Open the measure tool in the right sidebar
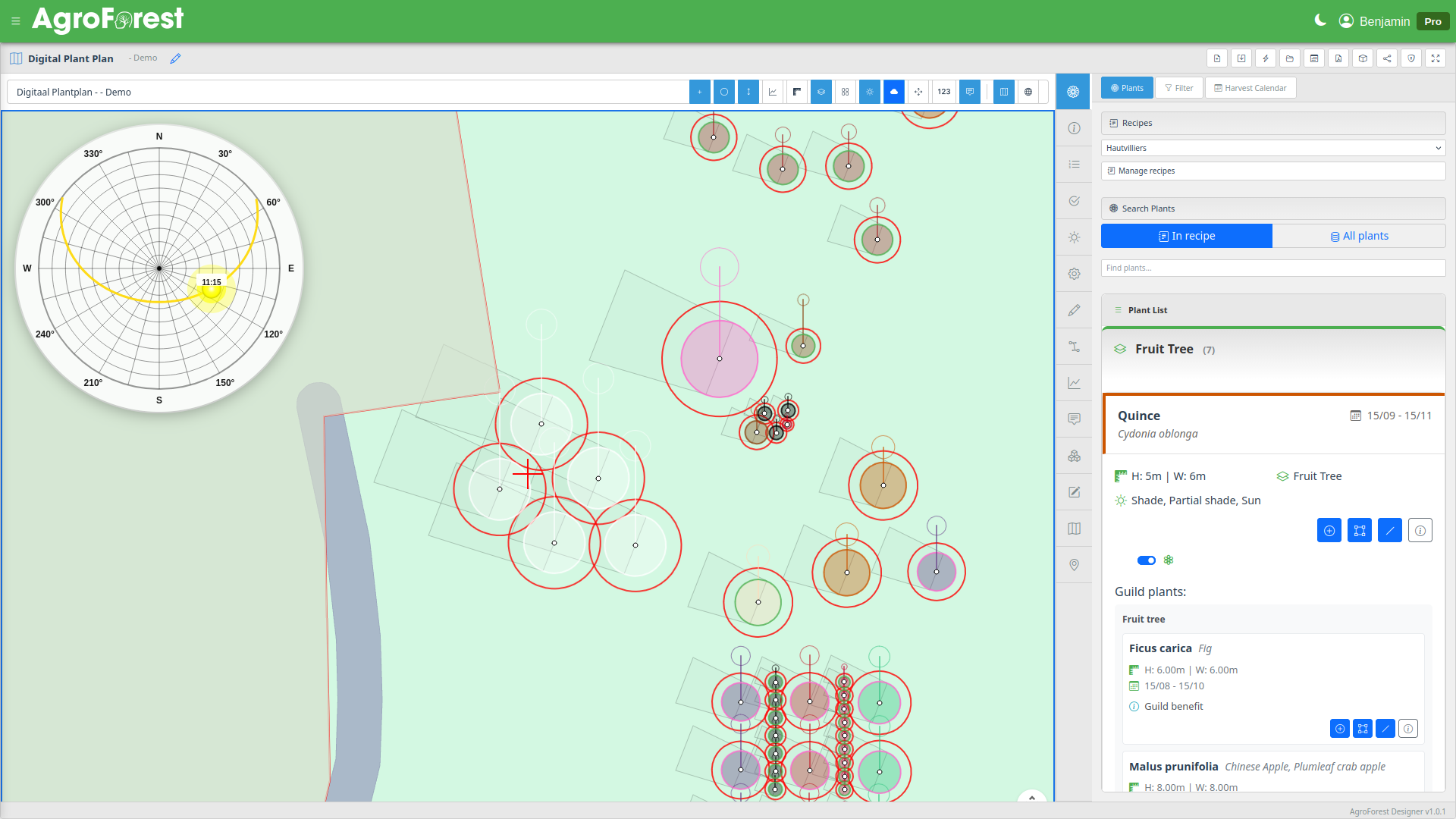The height and width of the screenshot is (819, 1456). pyautogui.click(x=1074, y=347)
